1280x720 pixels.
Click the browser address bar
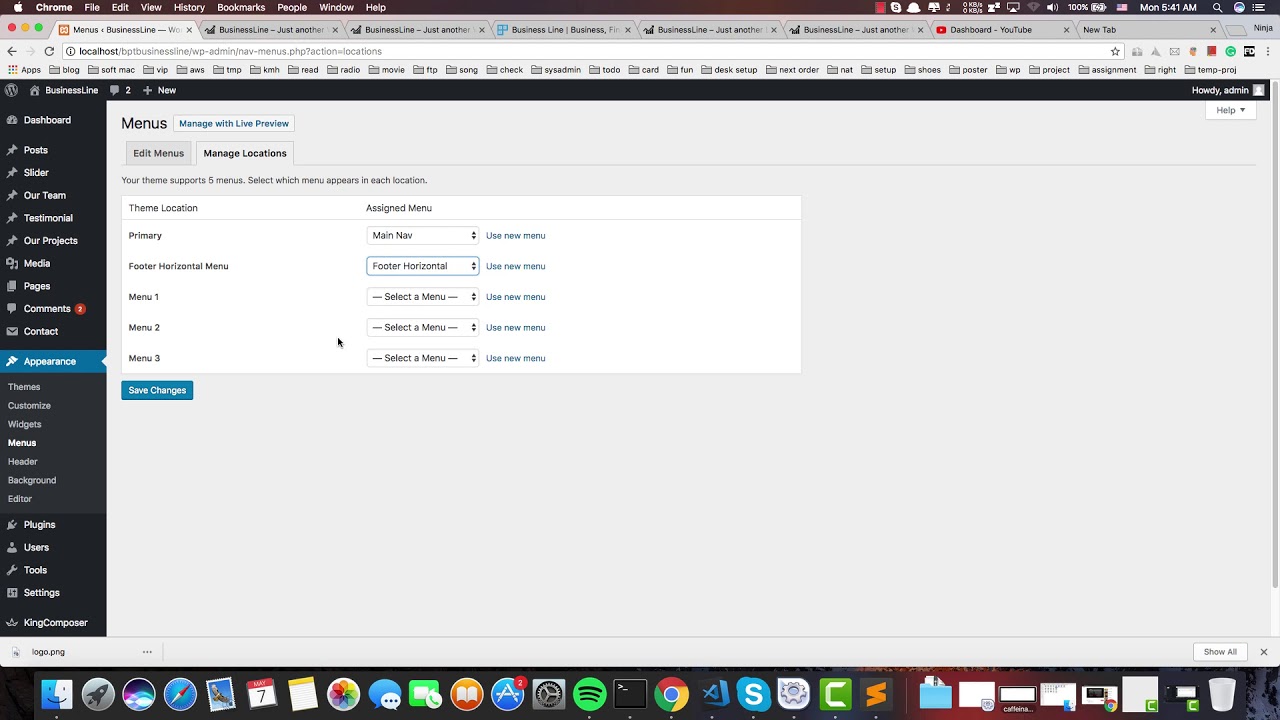590,51
